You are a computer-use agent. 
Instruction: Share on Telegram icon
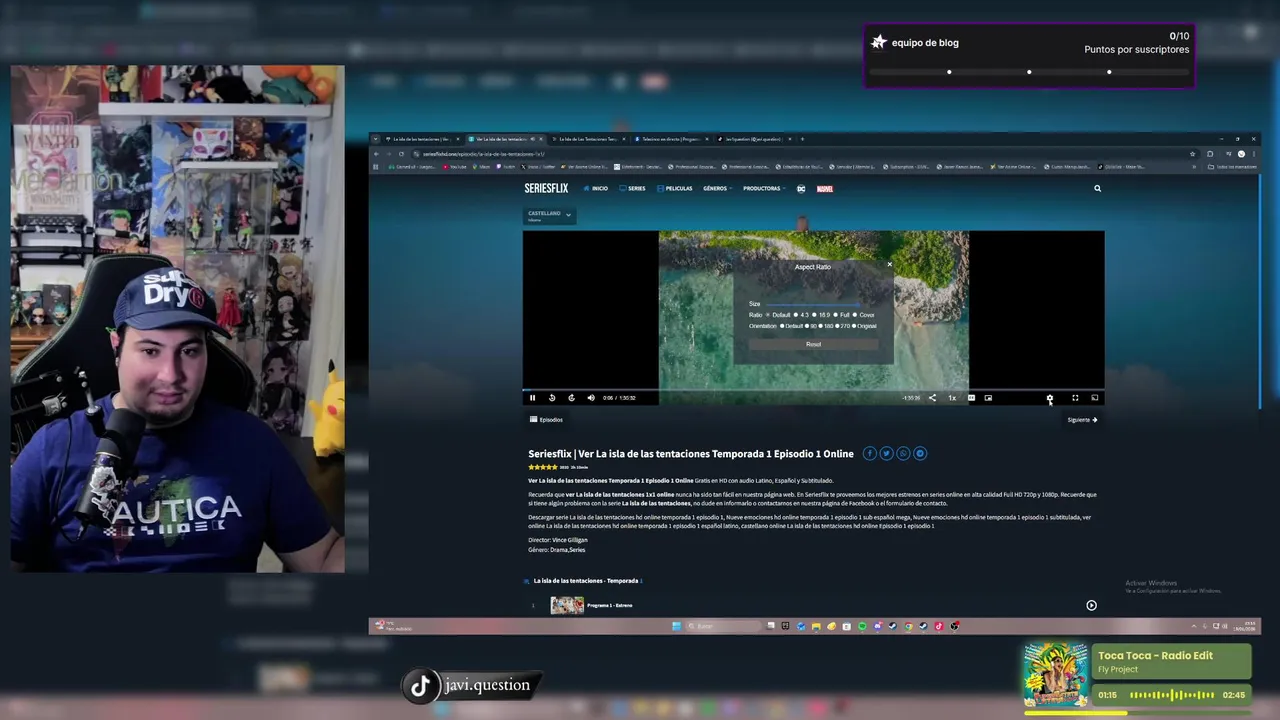tap(920, 453)
